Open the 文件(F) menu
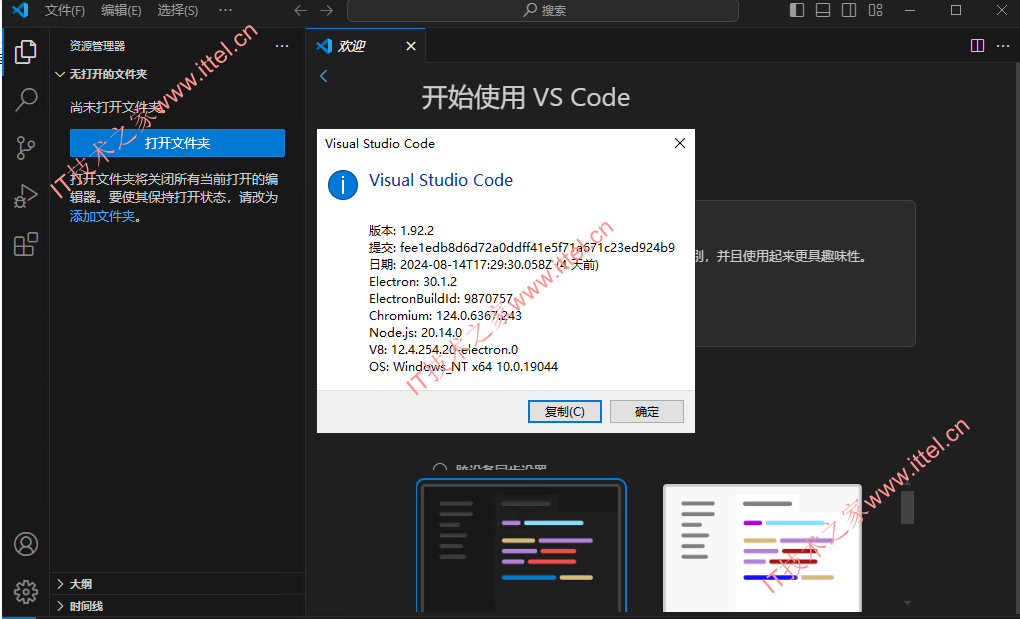This screenshot has width=1020, height=619. pyautogui.click(x=64, y=10)
